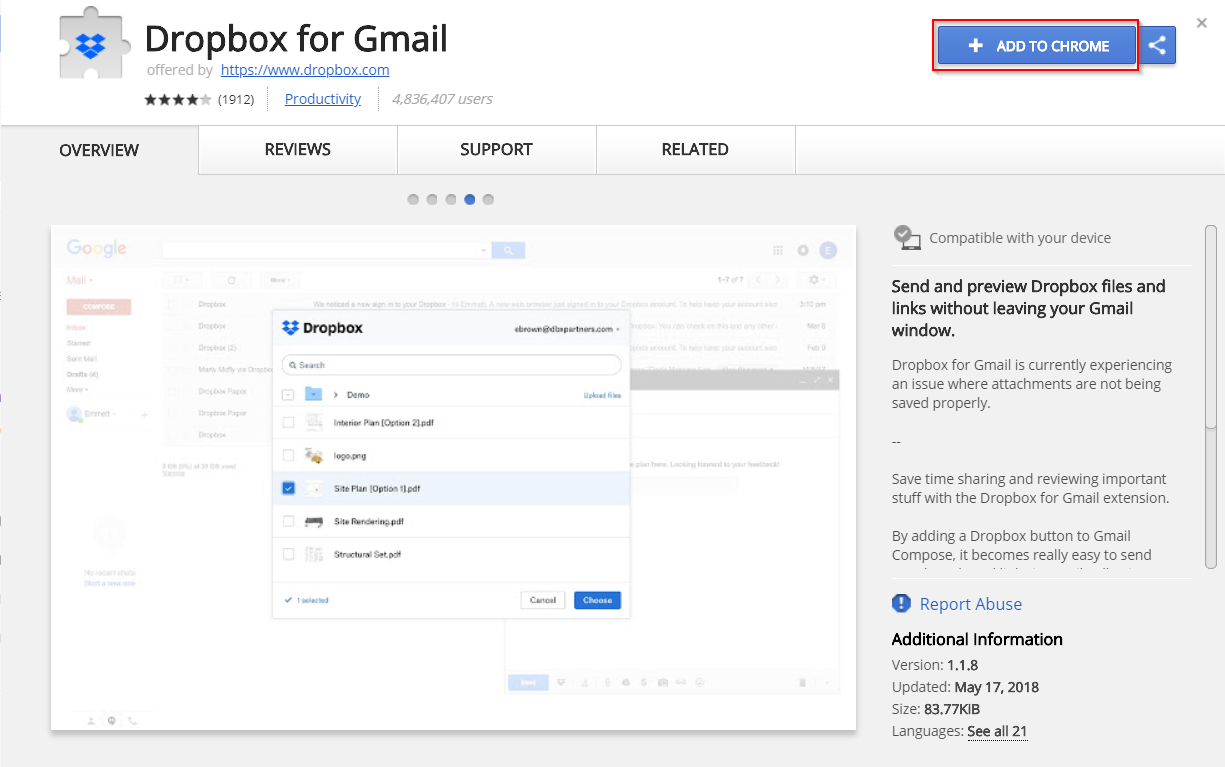Image resolution: width=1225 pixels, height=767 pixels.
Task: Go to the RELATED tab
Action: 695,149
